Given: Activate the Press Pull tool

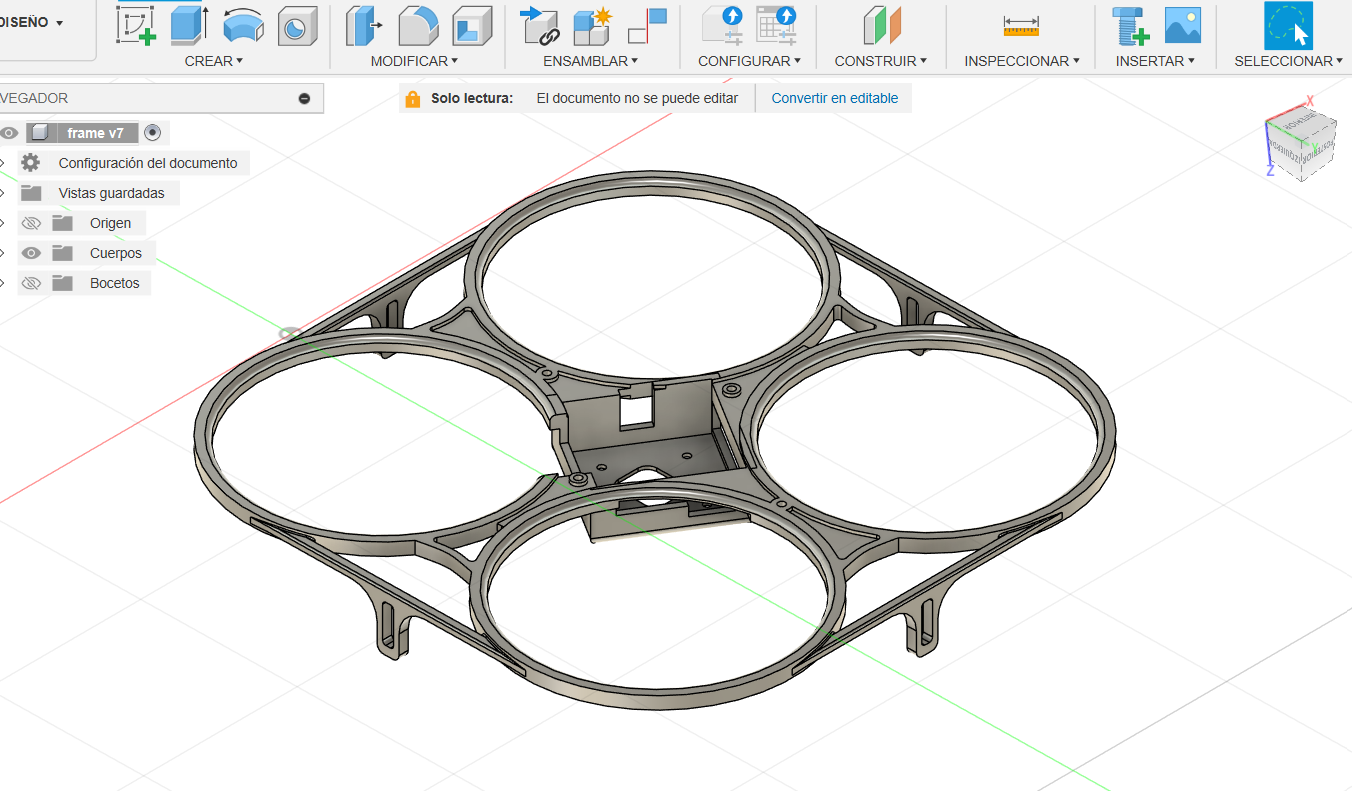Looking at the screenshot, I should point(364,25).
